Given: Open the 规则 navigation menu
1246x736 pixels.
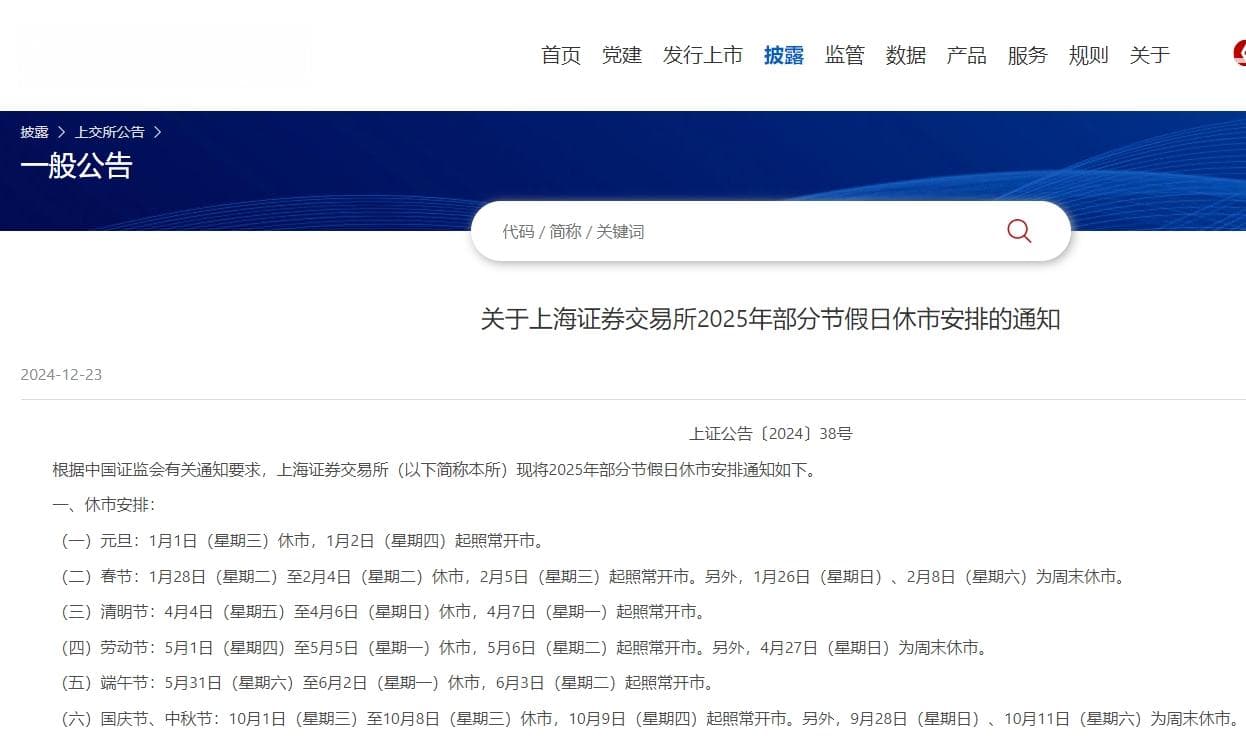Looking at the screenshot, I should [x=1089, y=55].
